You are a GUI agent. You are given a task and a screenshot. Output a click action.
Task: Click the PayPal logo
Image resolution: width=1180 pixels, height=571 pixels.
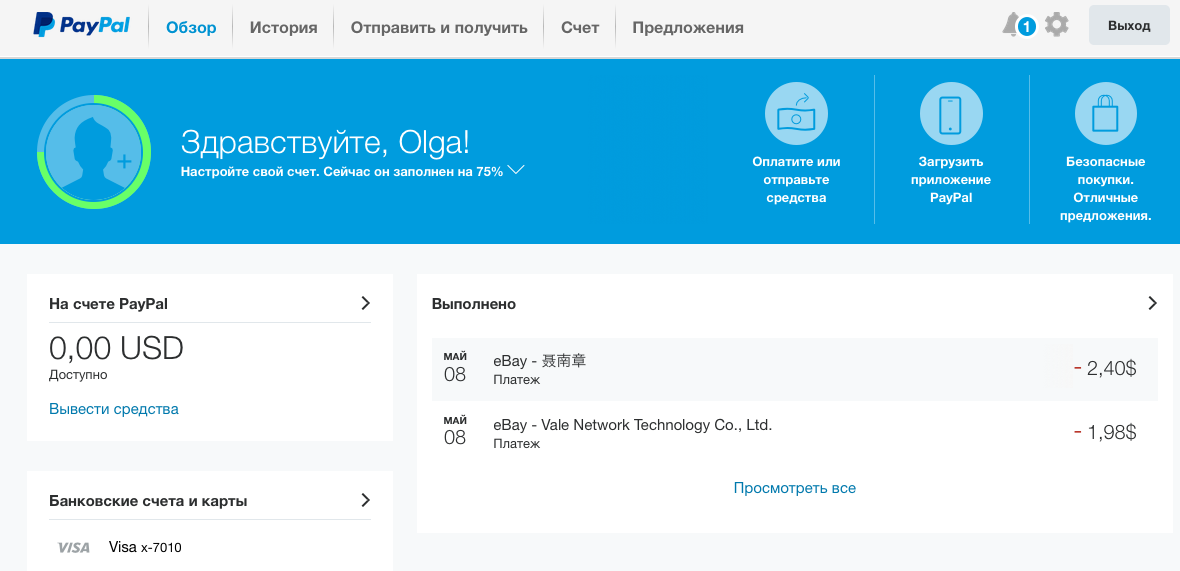click(81, 26)
